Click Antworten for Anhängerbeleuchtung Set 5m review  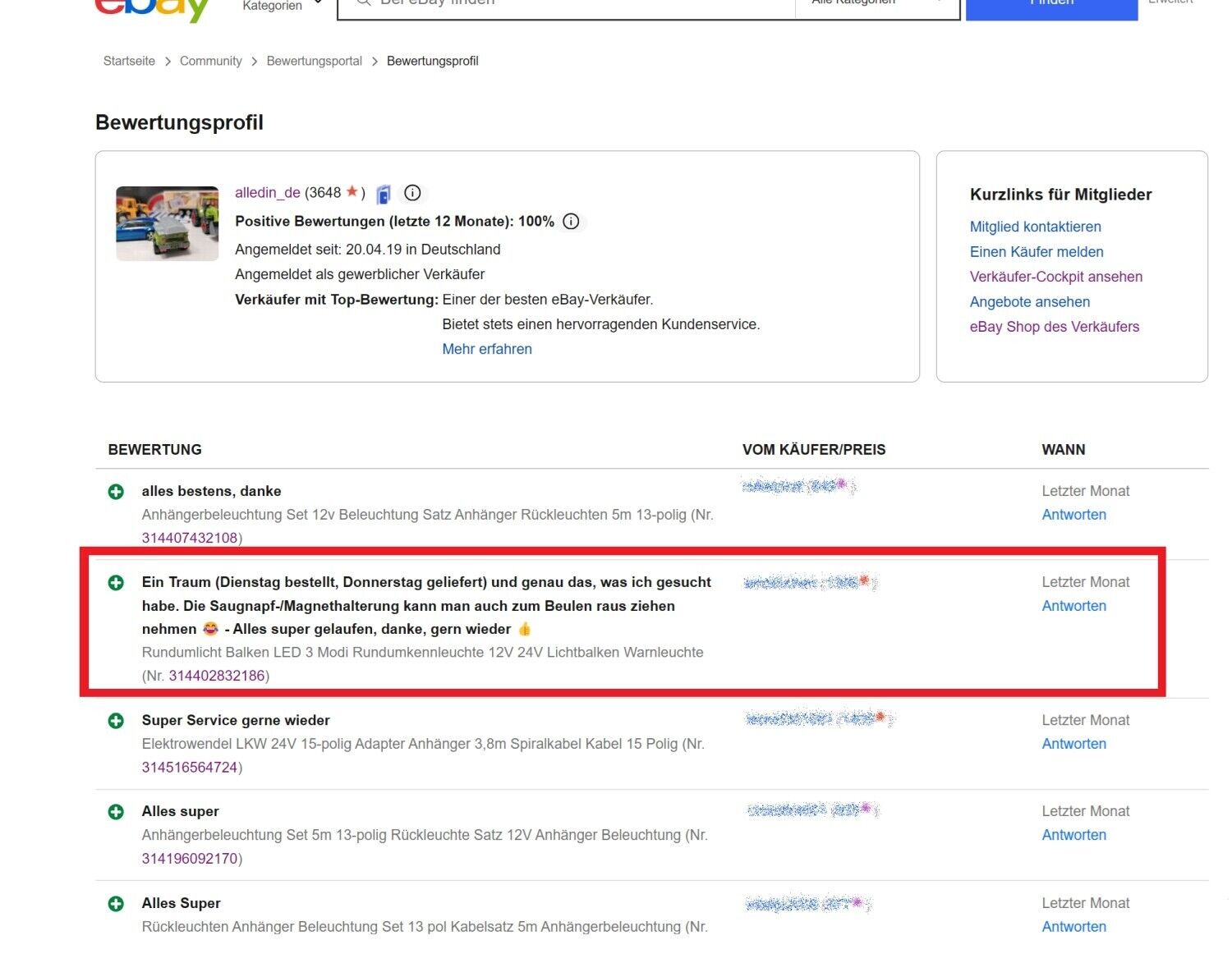tap(1073, 835)
